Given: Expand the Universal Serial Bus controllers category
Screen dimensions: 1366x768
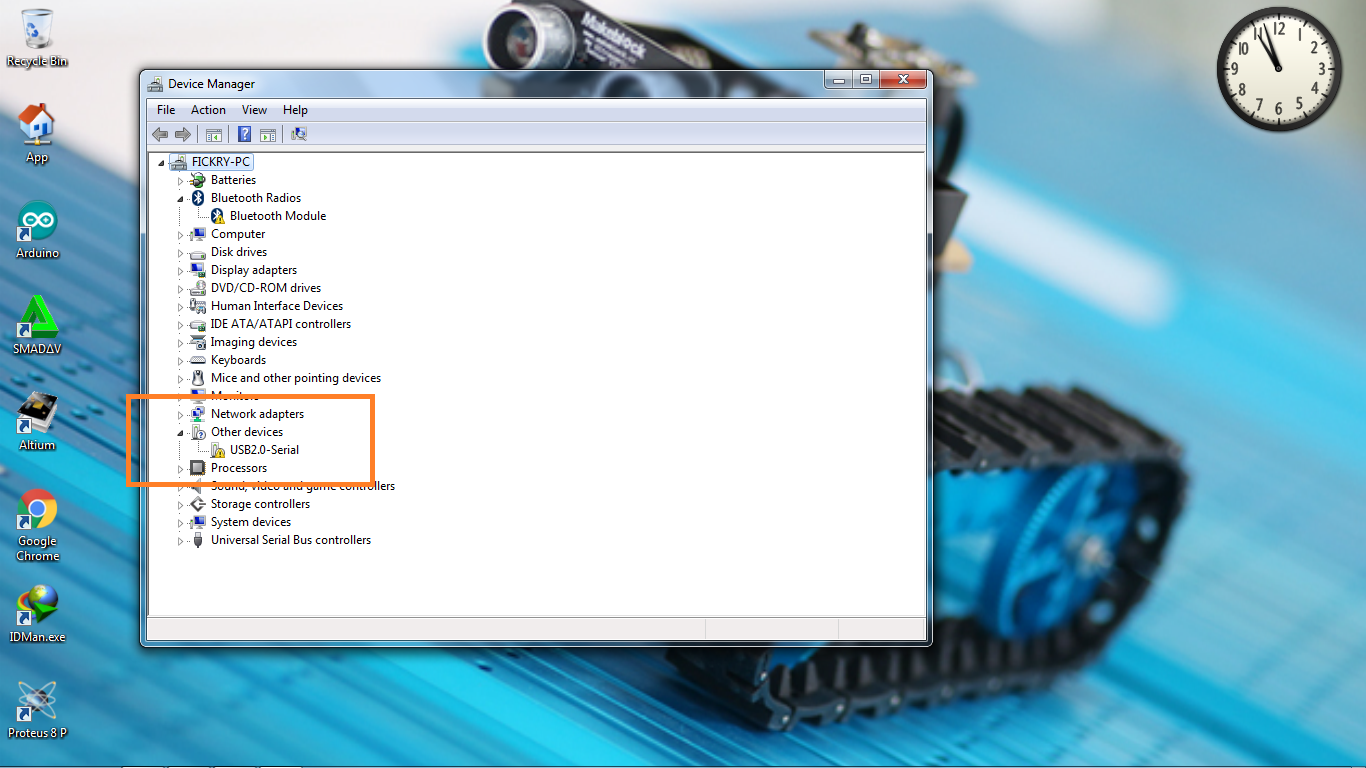Looking at the screenshot, I should coord(181,539).
